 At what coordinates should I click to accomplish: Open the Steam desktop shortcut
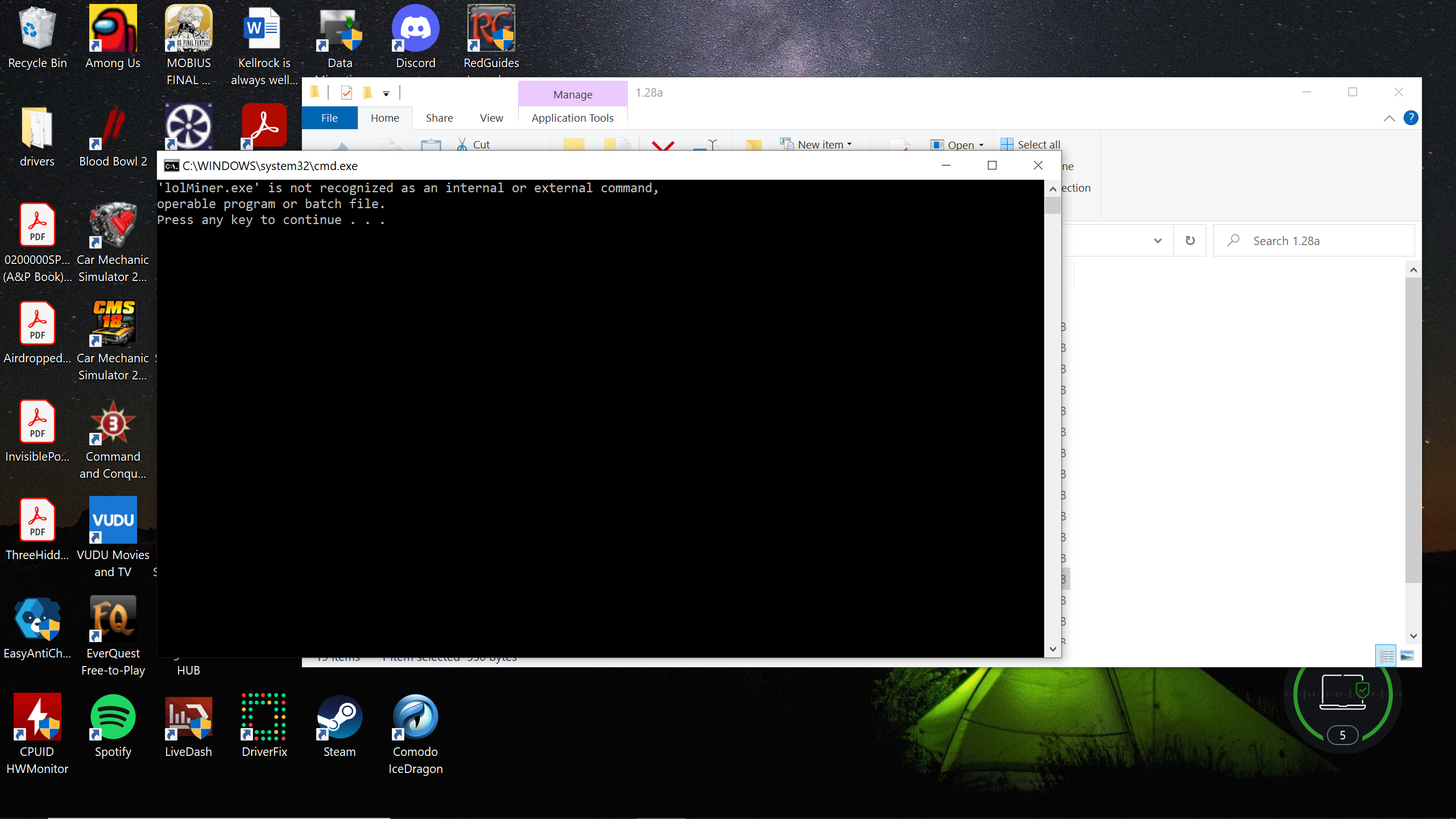[x=340, y=726]
